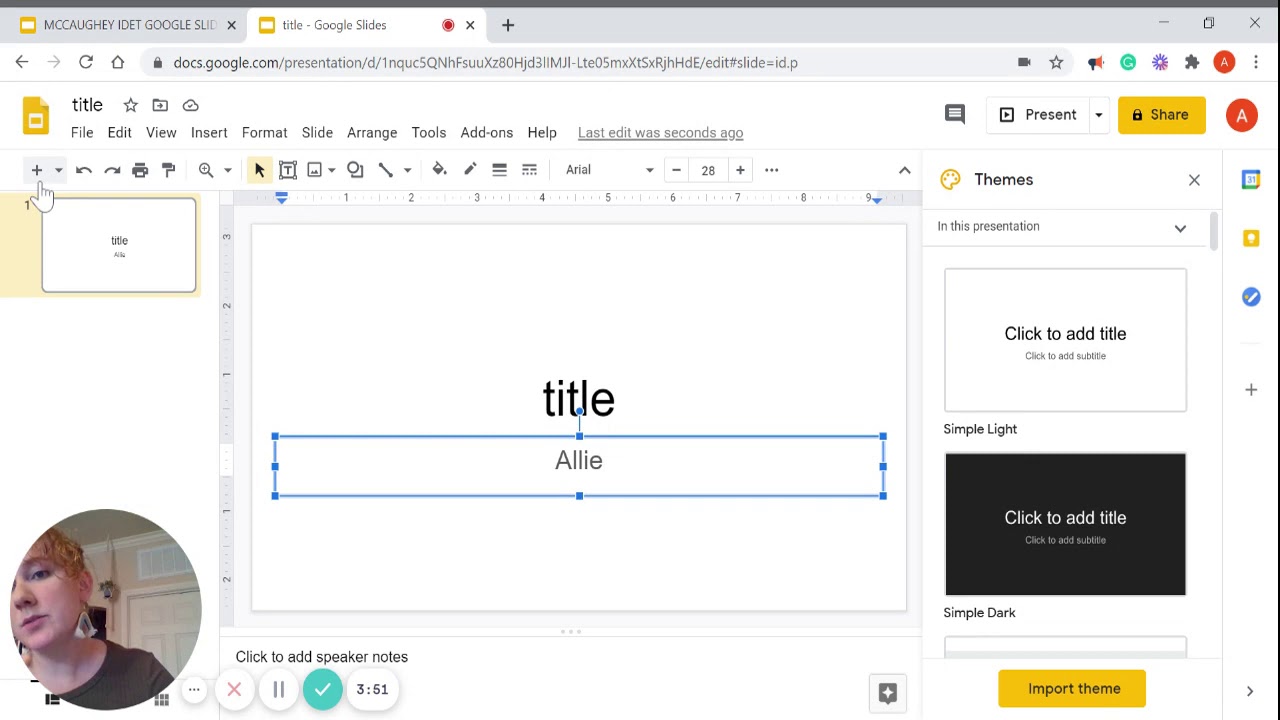Viewport: 1280px width, 720px height.
Task: Open the Help menu
Action: click(x=542, y=132)
